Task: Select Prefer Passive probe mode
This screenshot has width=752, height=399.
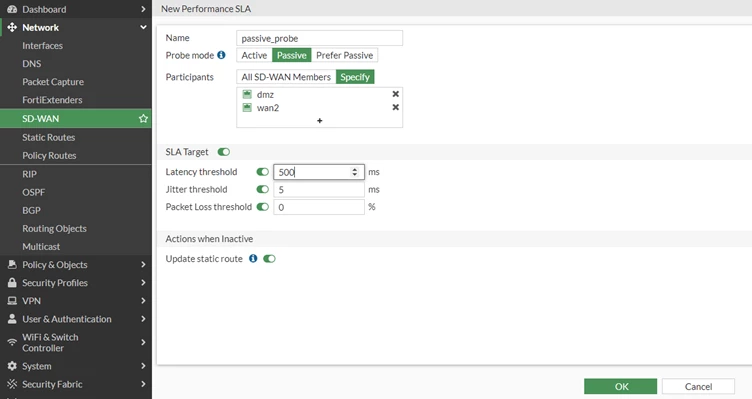Action: coord(344,55)
